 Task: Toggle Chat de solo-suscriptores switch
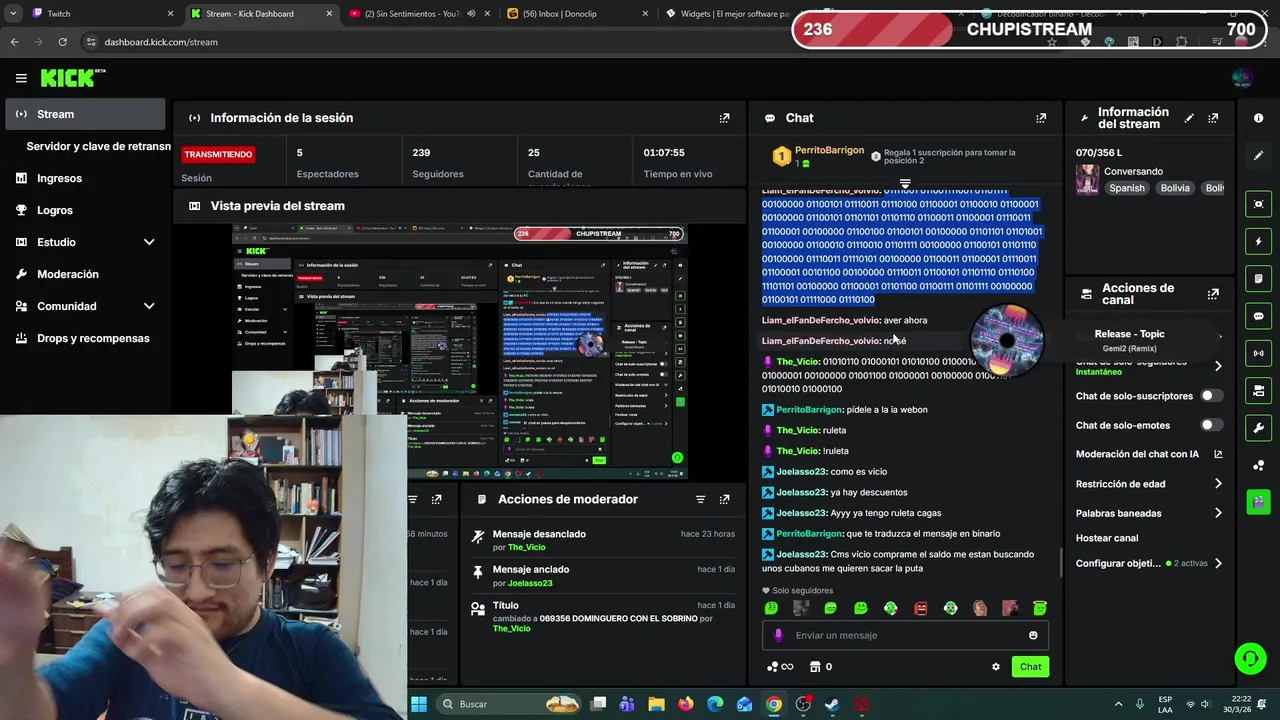[x=1211, y=396]
